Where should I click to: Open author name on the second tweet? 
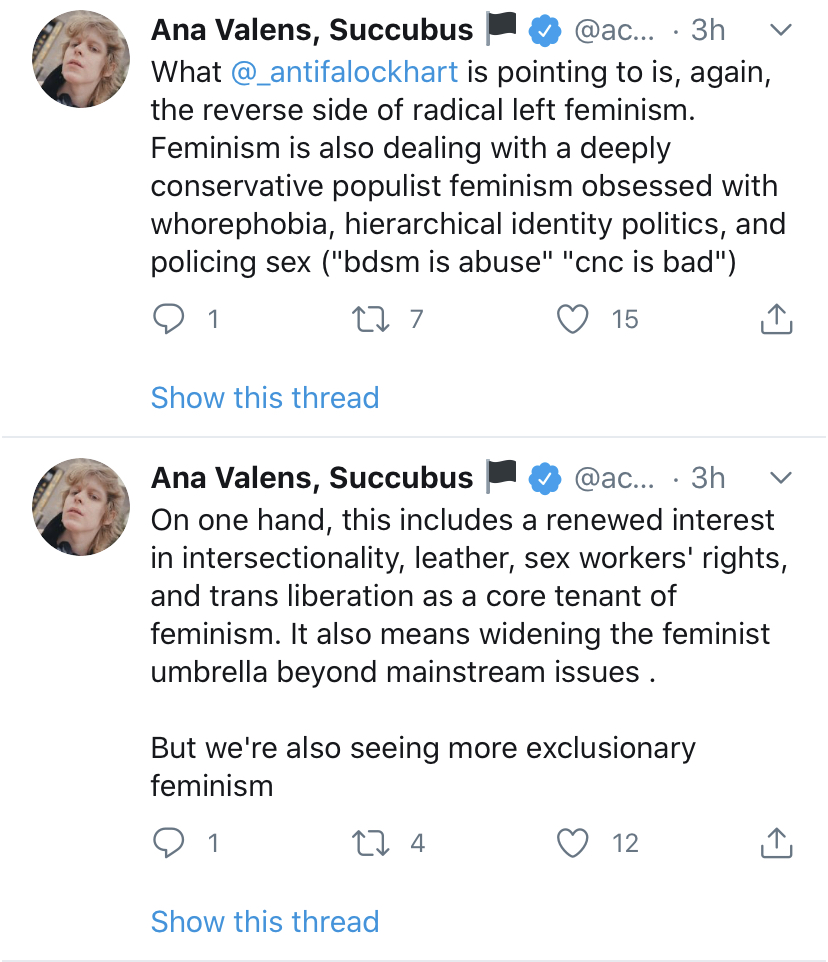click(x=312, y=478)
